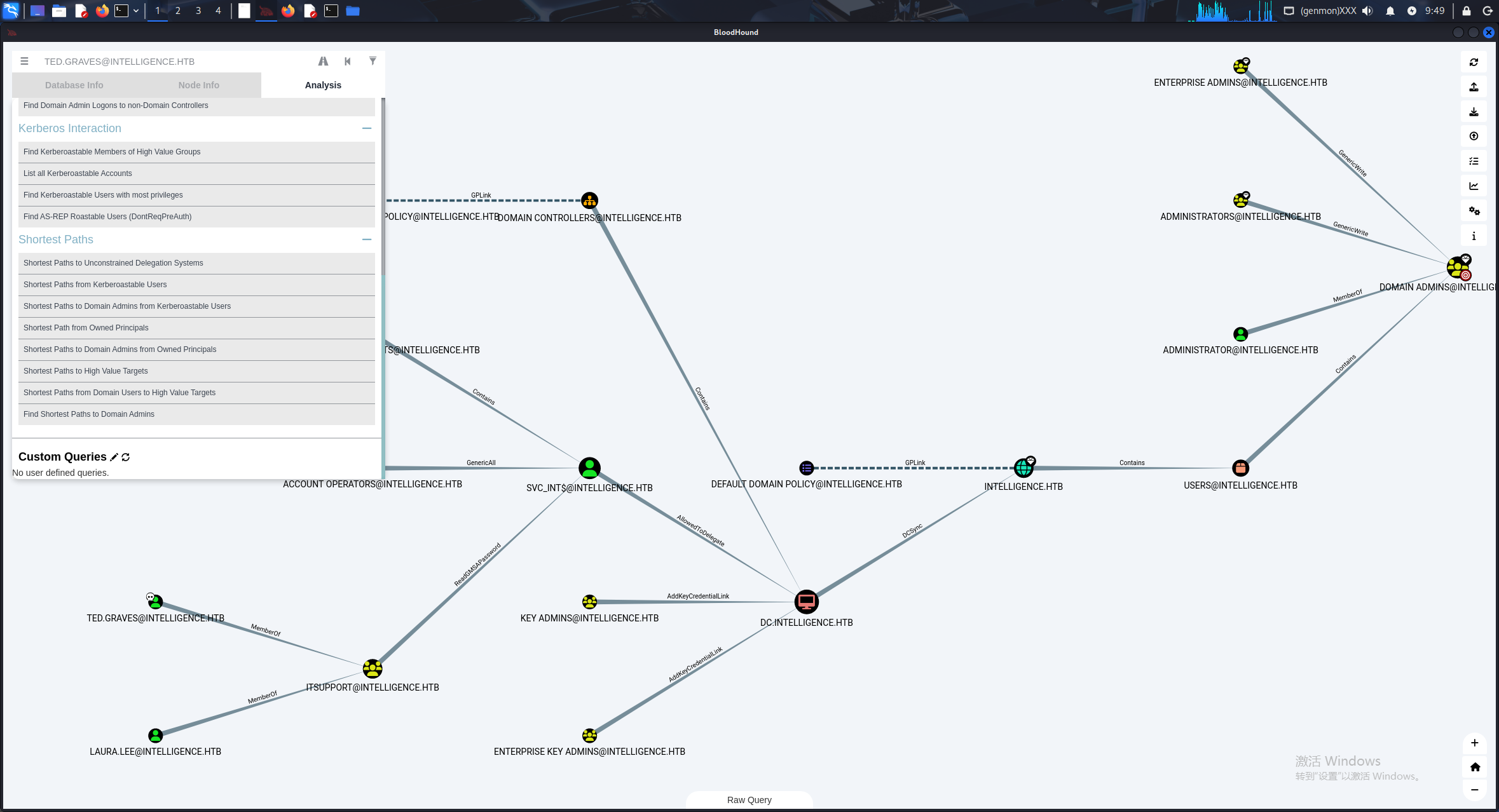Screen dimensions: 1499x812
Task: Open the edge filter funnel icon
Action: click(x=373, y=62)
